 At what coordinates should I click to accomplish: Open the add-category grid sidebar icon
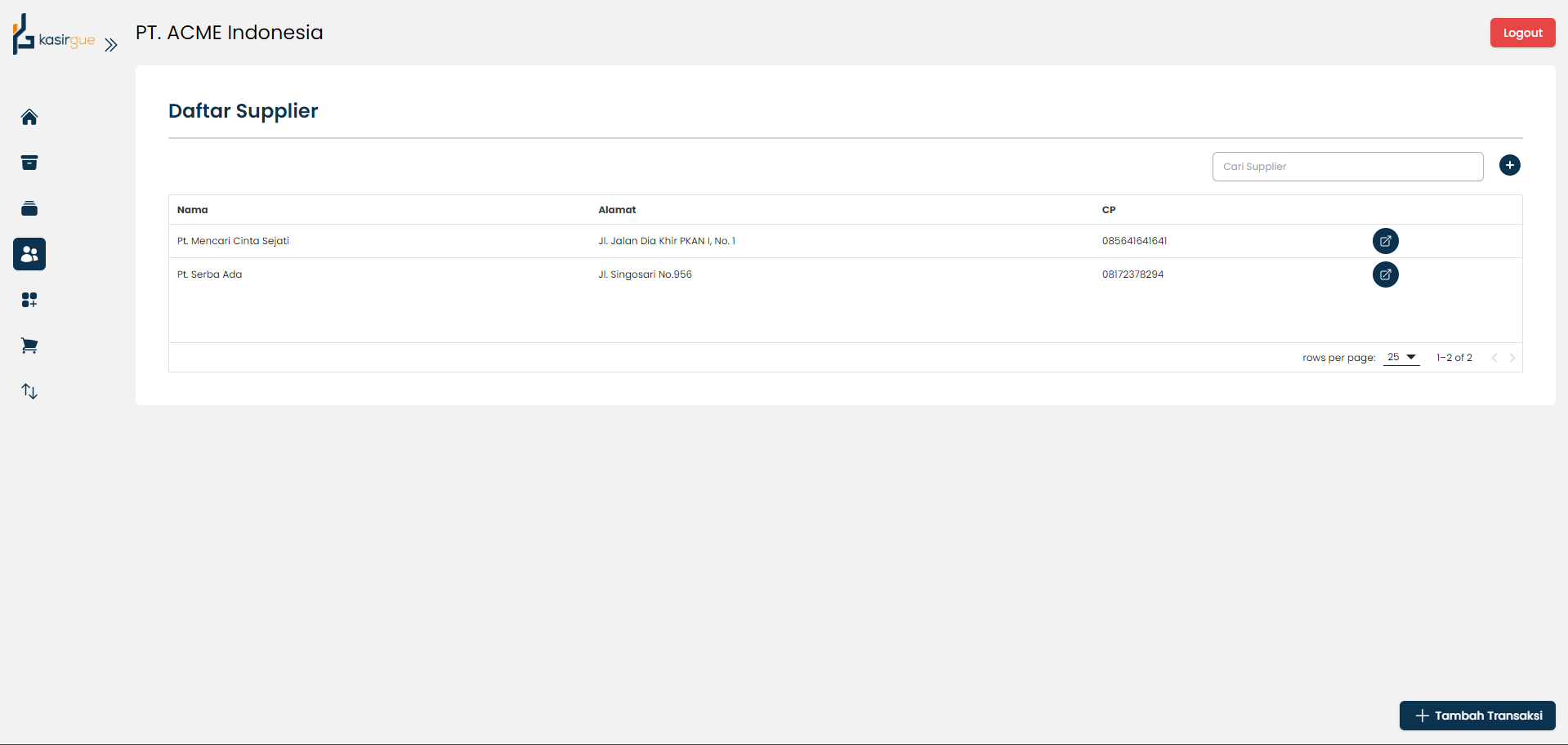tap(29, 300)
